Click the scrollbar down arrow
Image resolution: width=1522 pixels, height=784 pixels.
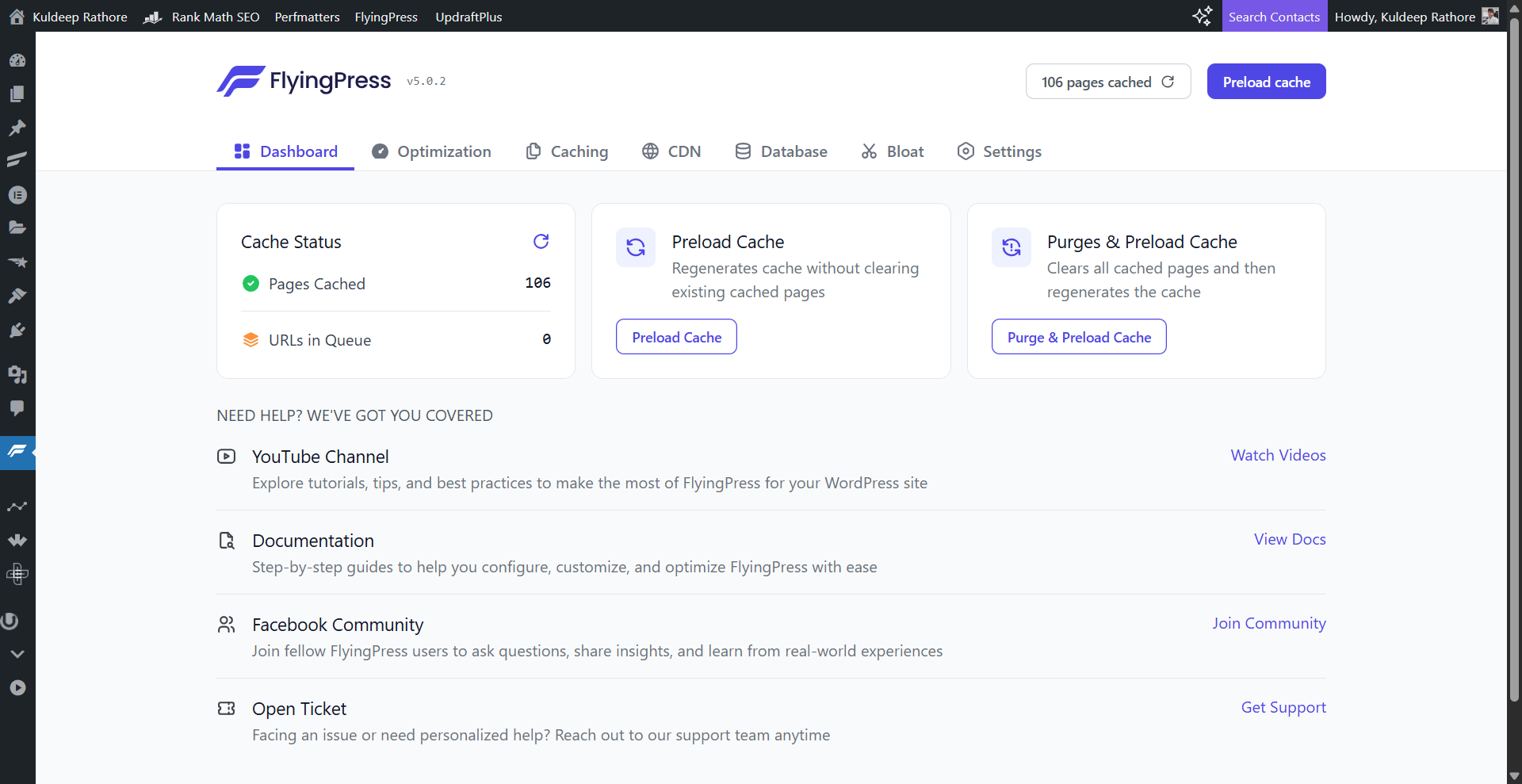[1514, 776]
